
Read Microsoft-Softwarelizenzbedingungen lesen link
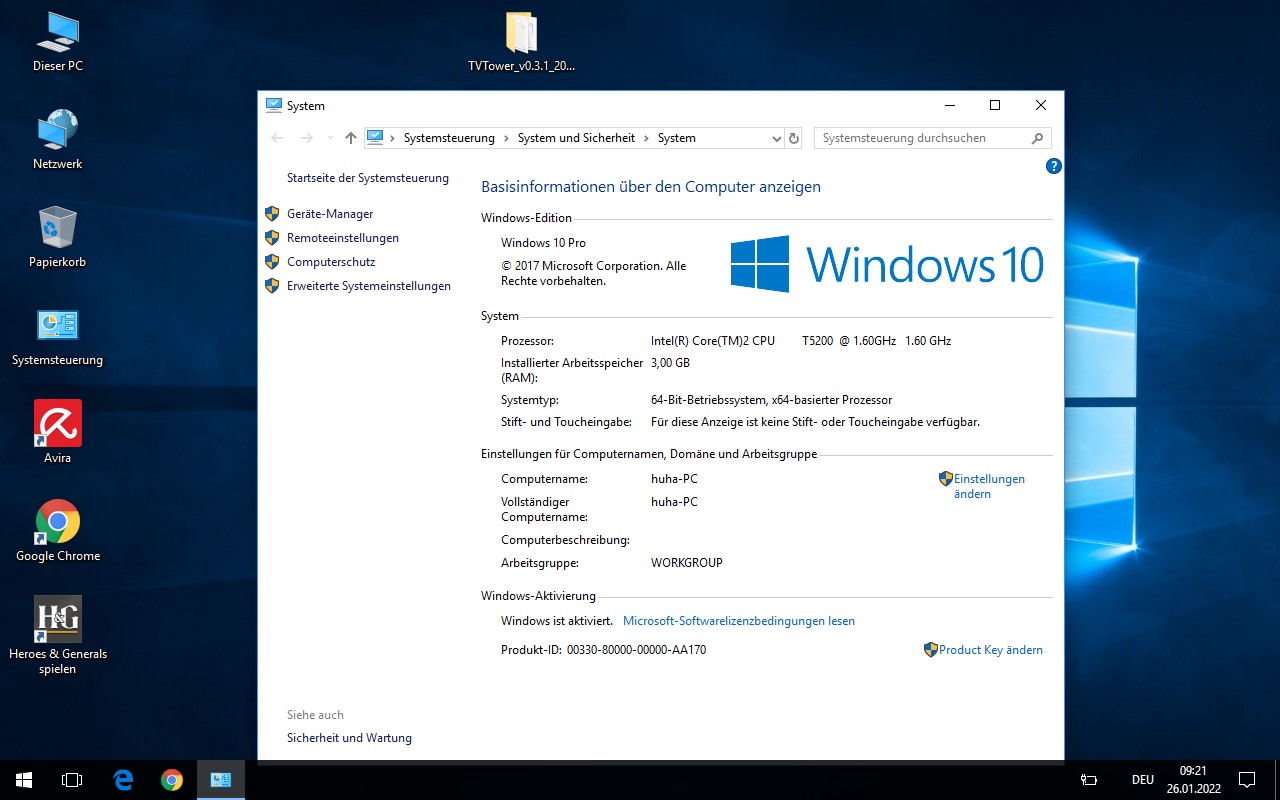coord(738,621)
